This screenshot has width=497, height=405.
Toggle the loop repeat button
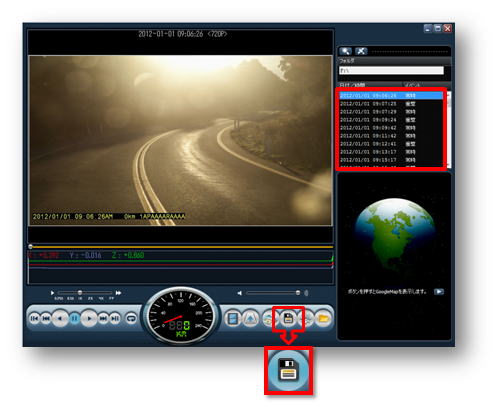point(131,319)
